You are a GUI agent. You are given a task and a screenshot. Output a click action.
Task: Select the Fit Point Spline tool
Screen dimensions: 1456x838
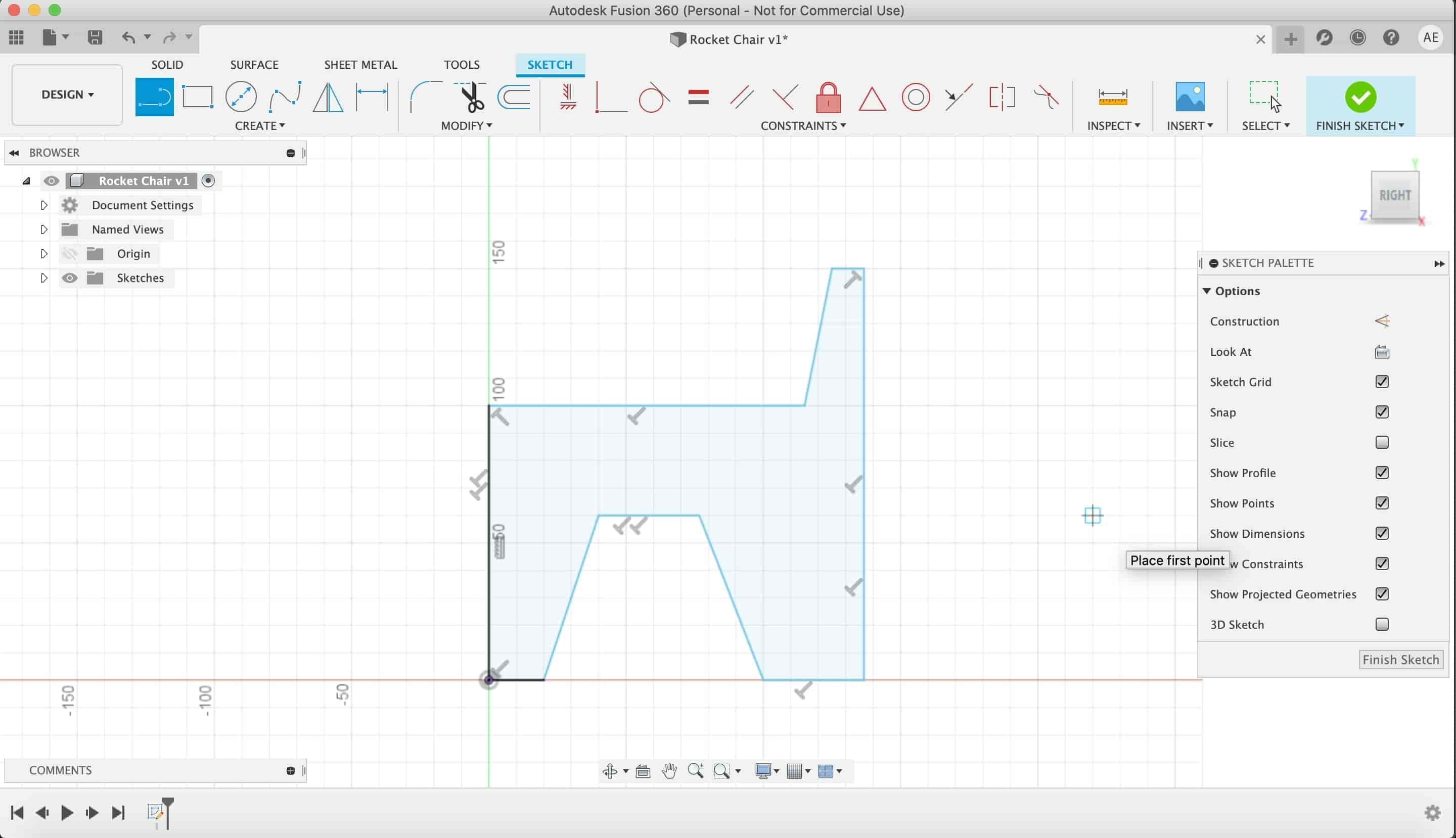285,97
